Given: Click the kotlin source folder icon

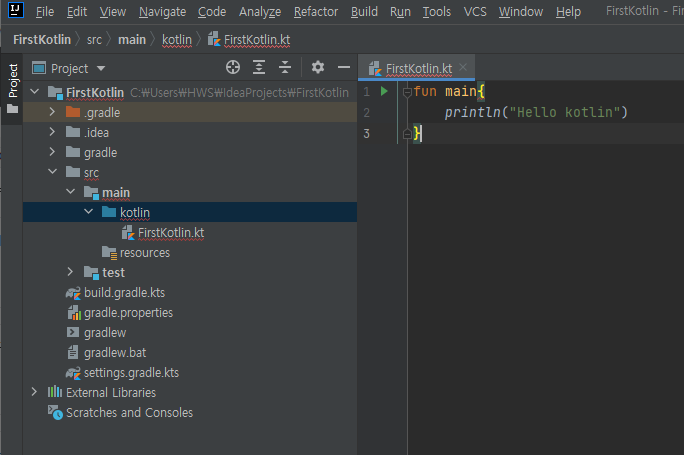Looking at the screenshot, I should (x=109, y=212).
